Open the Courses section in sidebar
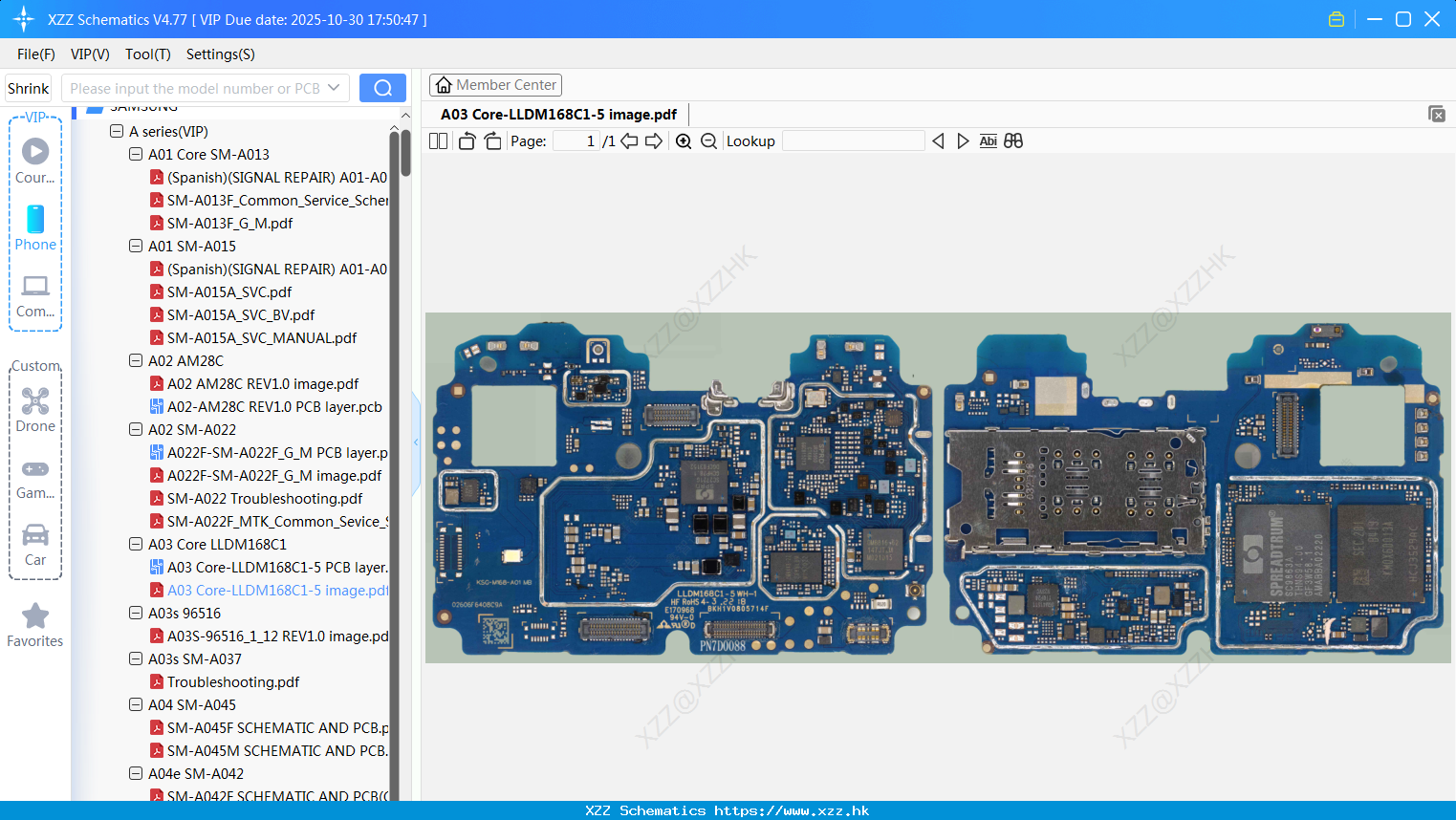The width and height of the screenshot is (1456, 820). coord(35,161)
